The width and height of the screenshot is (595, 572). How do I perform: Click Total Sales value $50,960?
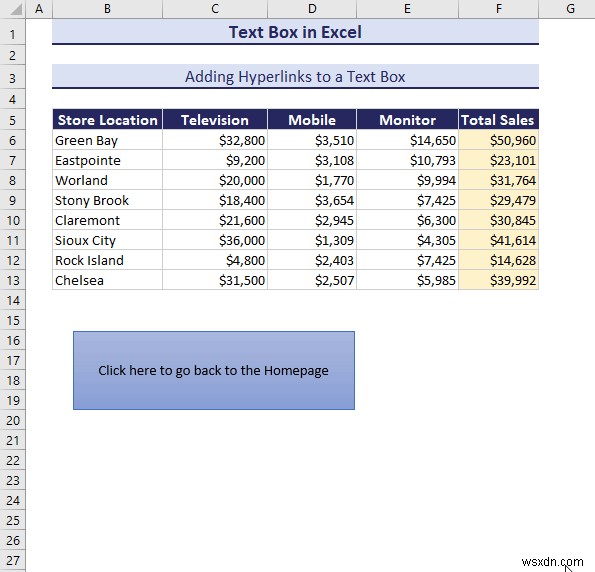pyautogui.click(x=499, y=140)
